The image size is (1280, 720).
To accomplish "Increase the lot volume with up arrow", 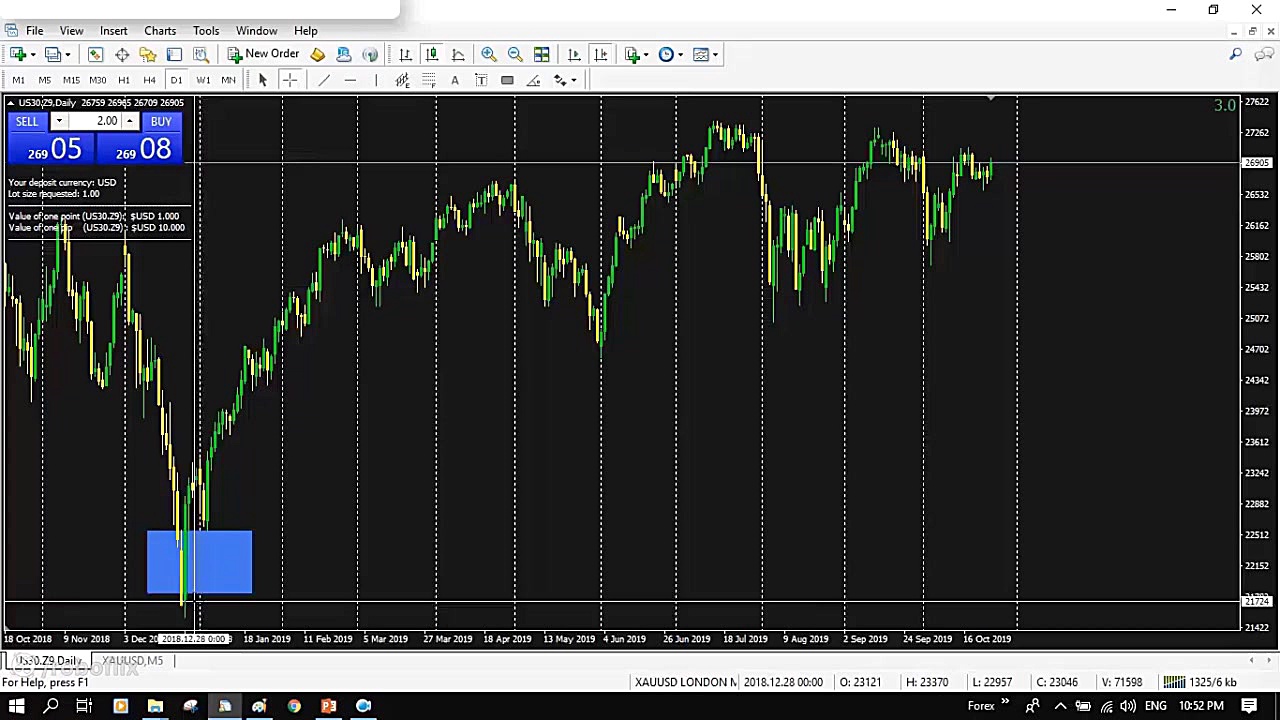I will coord(129,122).
